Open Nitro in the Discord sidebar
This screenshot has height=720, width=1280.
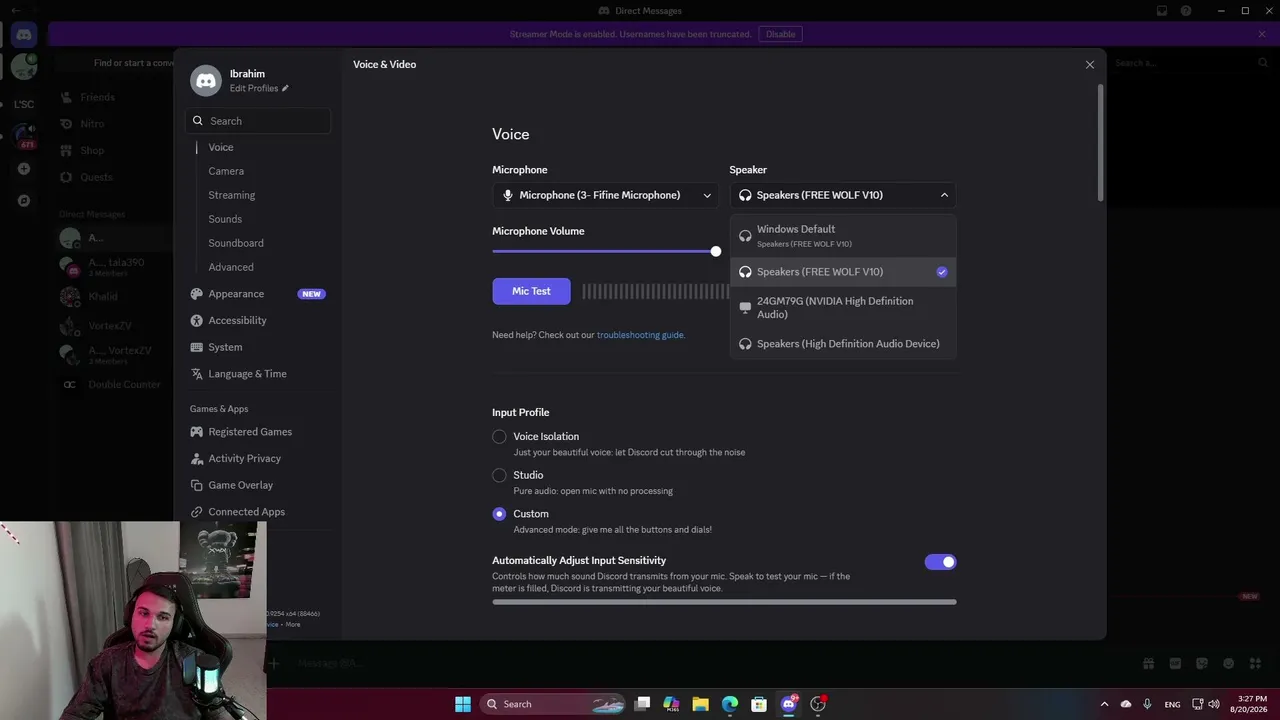tap(92, 124)
